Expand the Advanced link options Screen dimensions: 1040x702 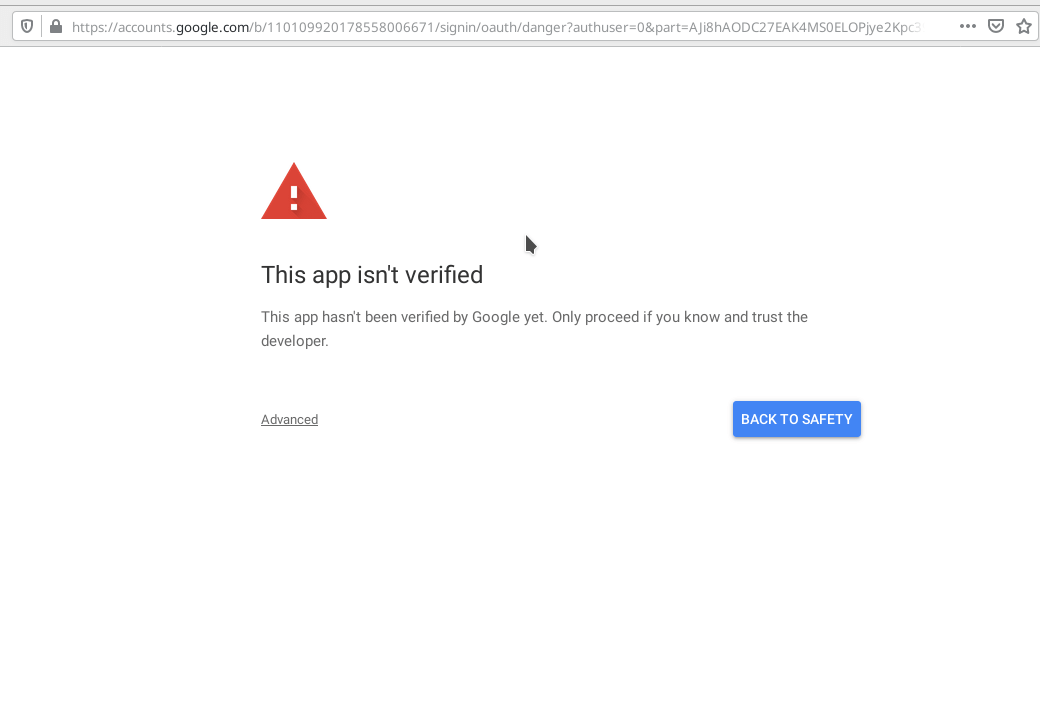[x=289, y=419]
